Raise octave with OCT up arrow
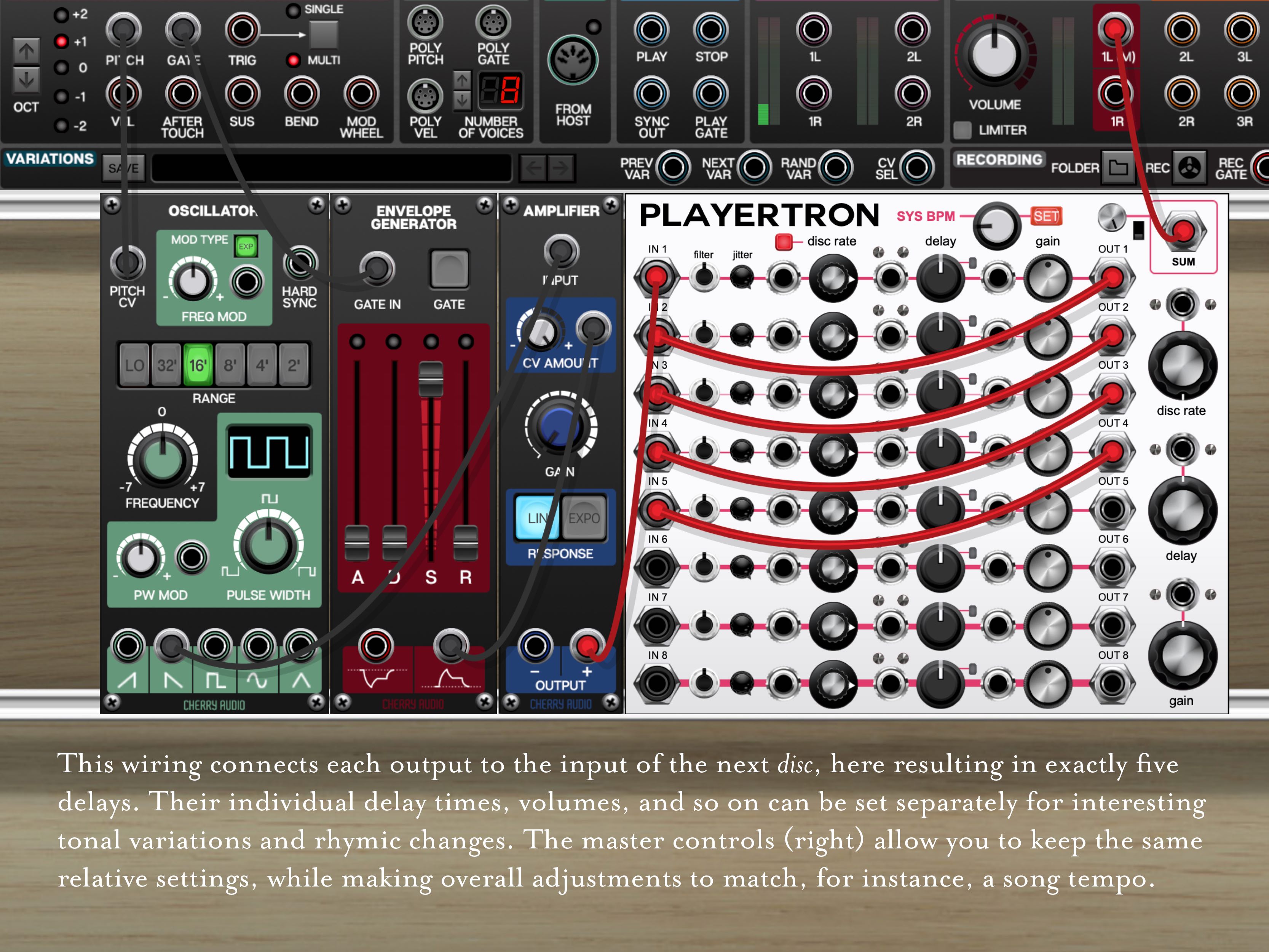Image resolution: width=1269 pixels, height=952 pixels. click(26, 52)
